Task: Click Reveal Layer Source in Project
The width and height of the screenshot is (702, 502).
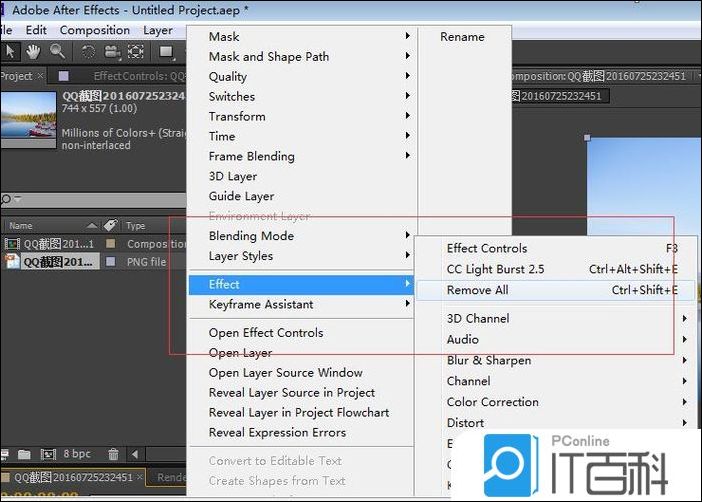Action: 291,392
